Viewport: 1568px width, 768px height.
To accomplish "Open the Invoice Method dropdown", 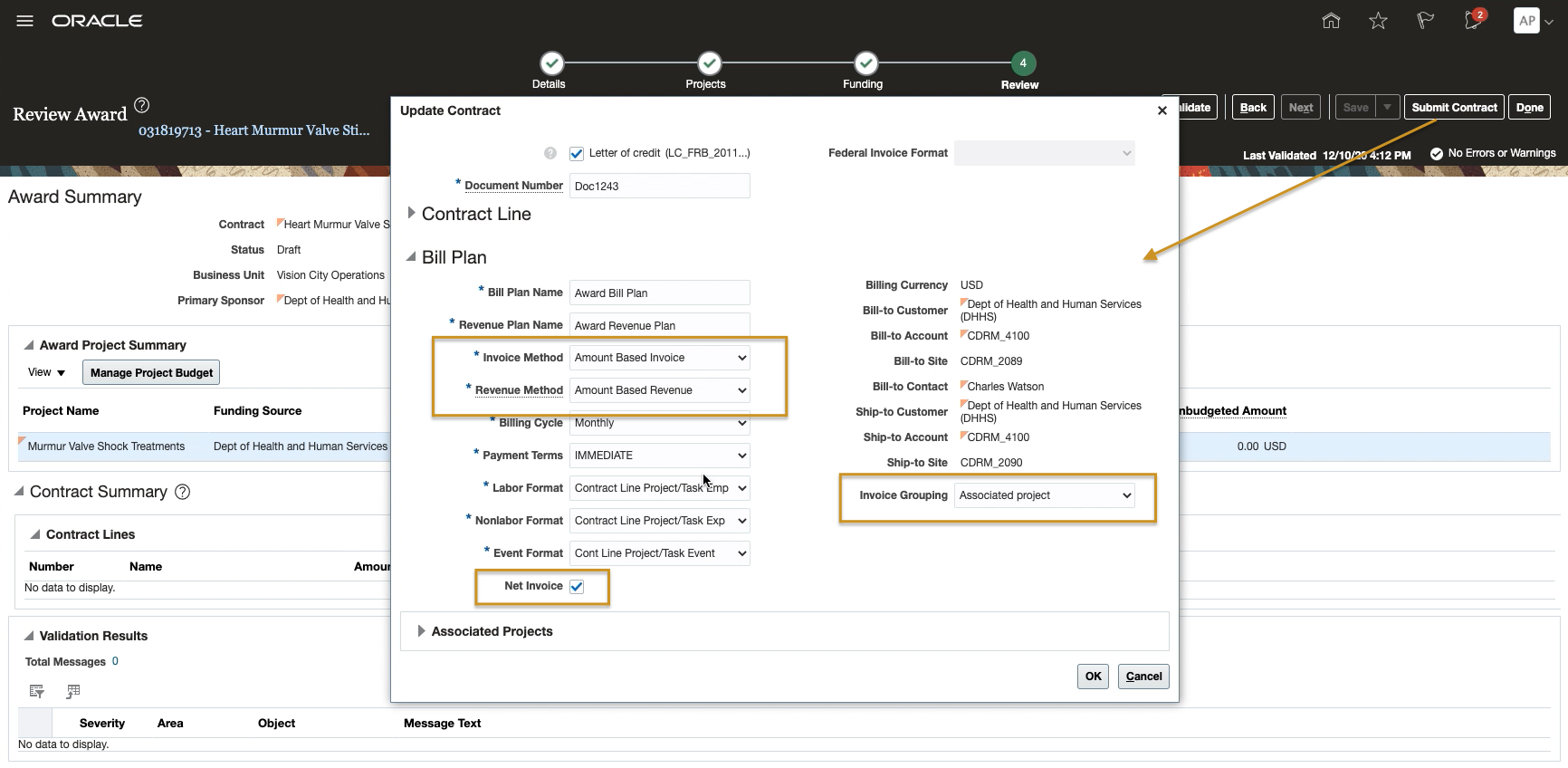I will 660,358.
